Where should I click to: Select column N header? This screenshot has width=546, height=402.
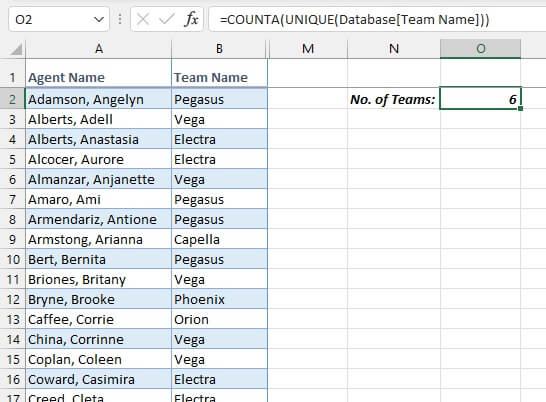coord(394,49)
